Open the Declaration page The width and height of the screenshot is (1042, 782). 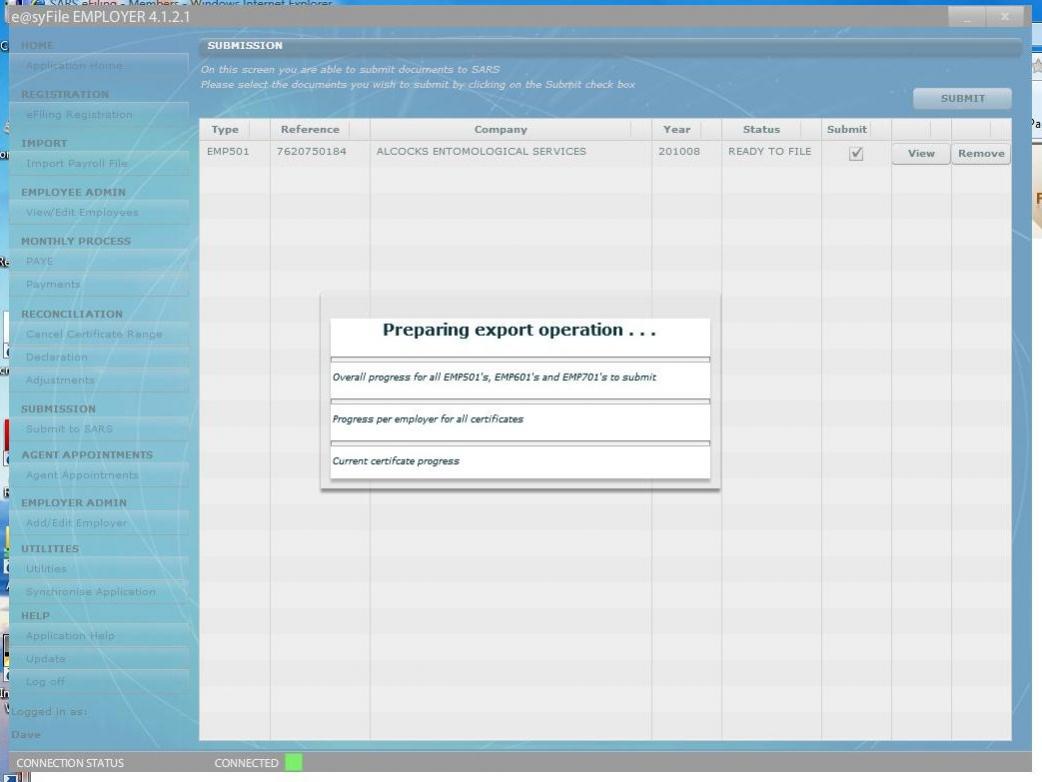(57, 357)
